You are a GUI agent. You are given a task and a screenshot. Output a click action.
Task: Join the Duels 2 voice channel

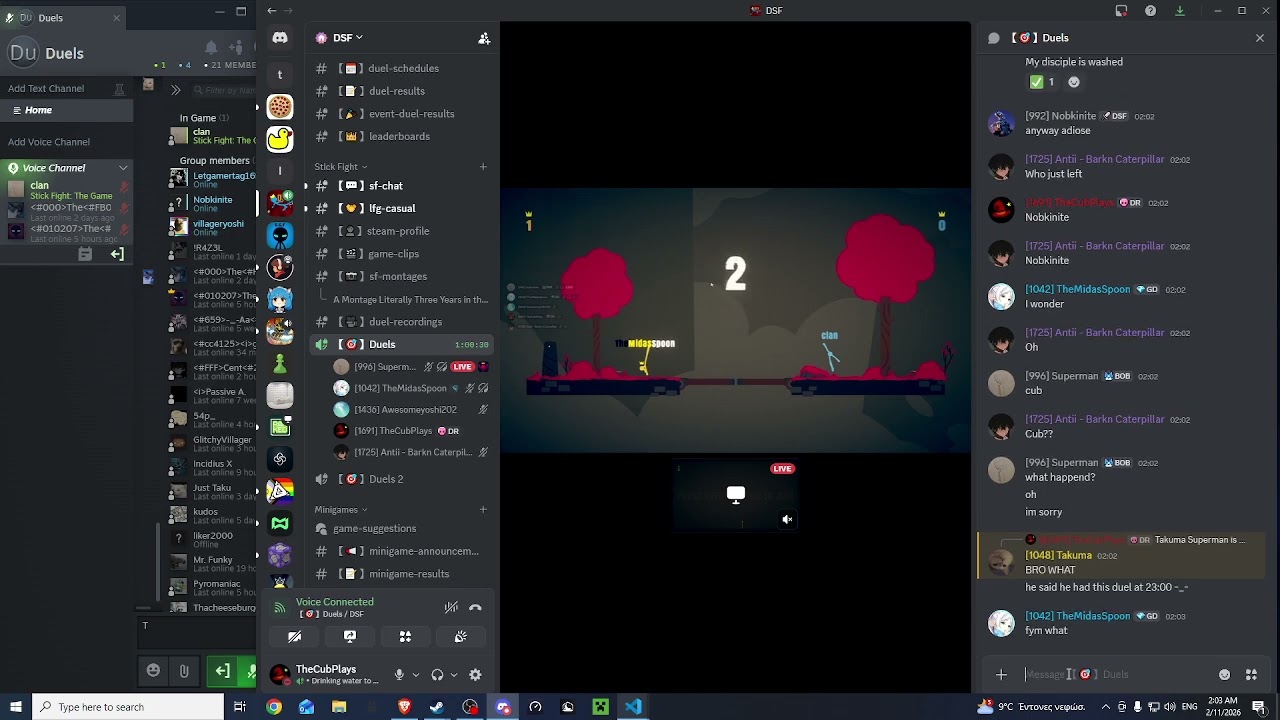click(400, 479)
